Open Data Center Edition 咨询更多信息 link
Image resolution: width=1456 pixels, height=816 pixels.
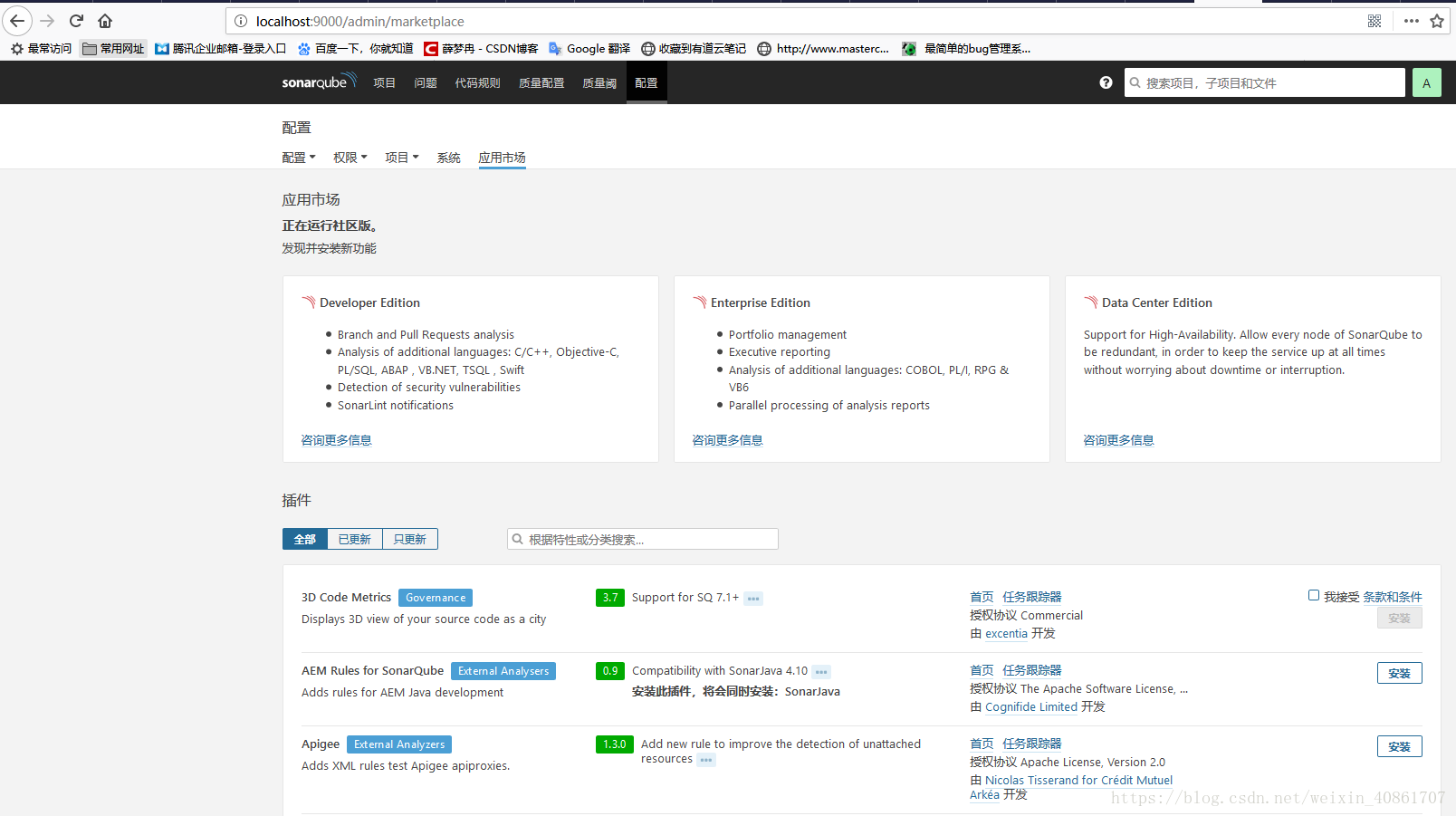click(1119, 440)
